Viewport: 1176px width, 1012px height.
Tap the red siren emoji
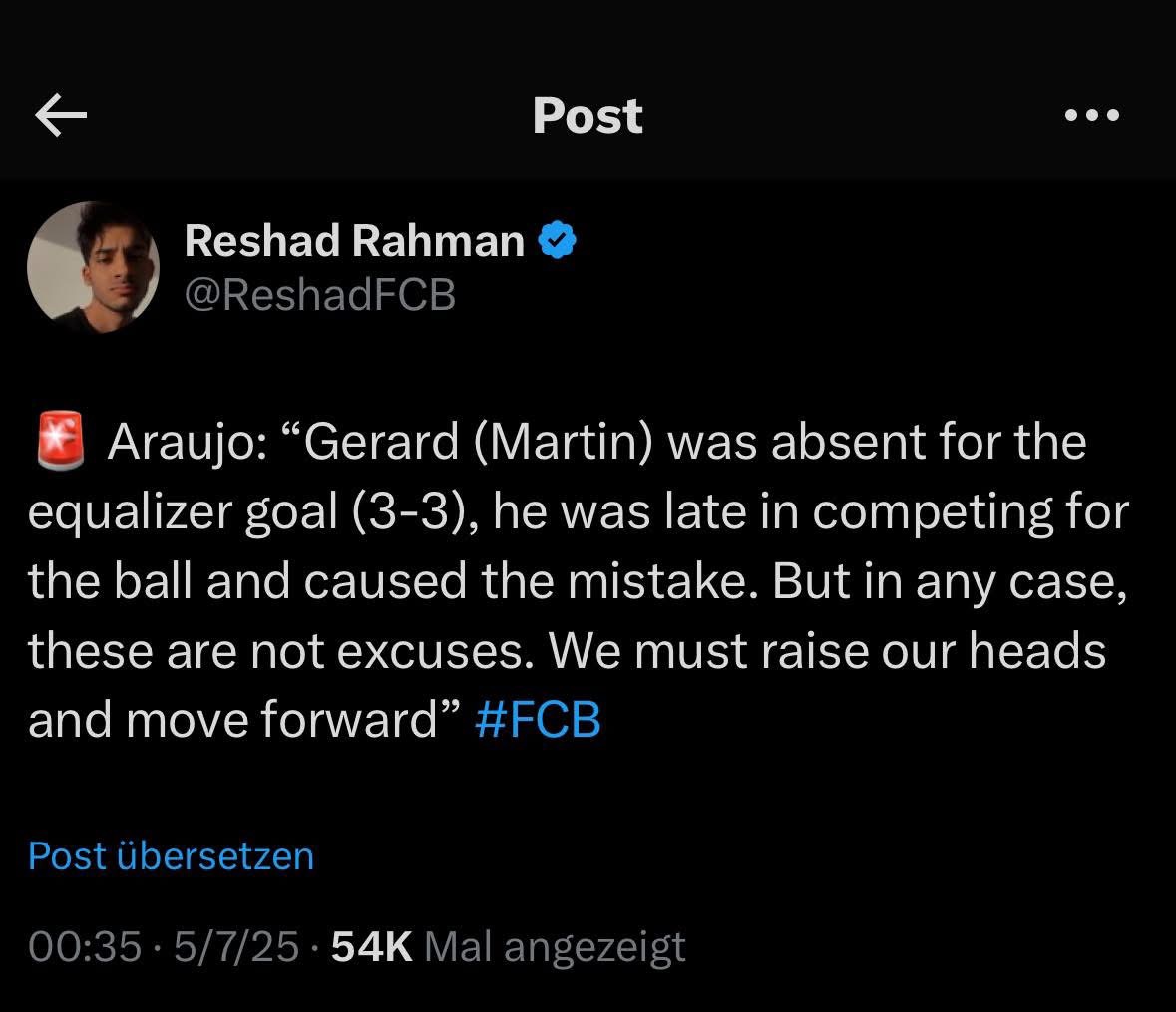[x=61, y=440]
